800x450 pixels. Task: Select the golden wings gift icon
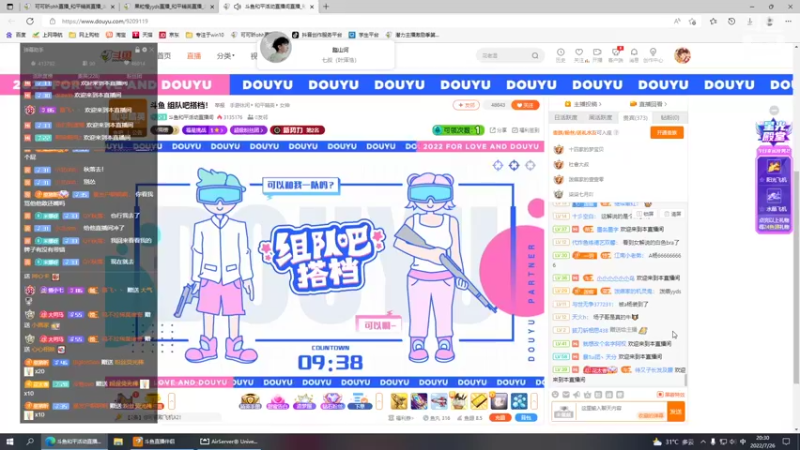coord(398,401)
